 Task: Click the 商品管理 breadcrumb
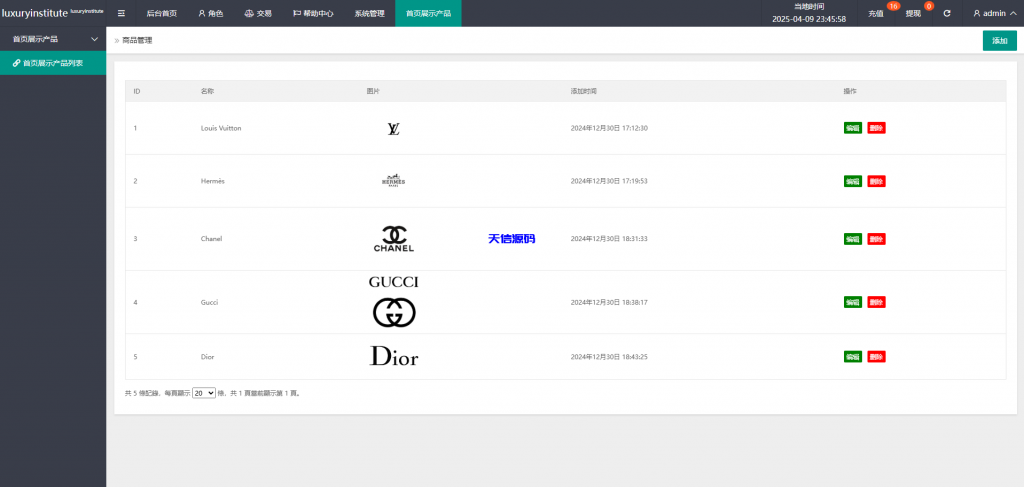tap(137, 40)
